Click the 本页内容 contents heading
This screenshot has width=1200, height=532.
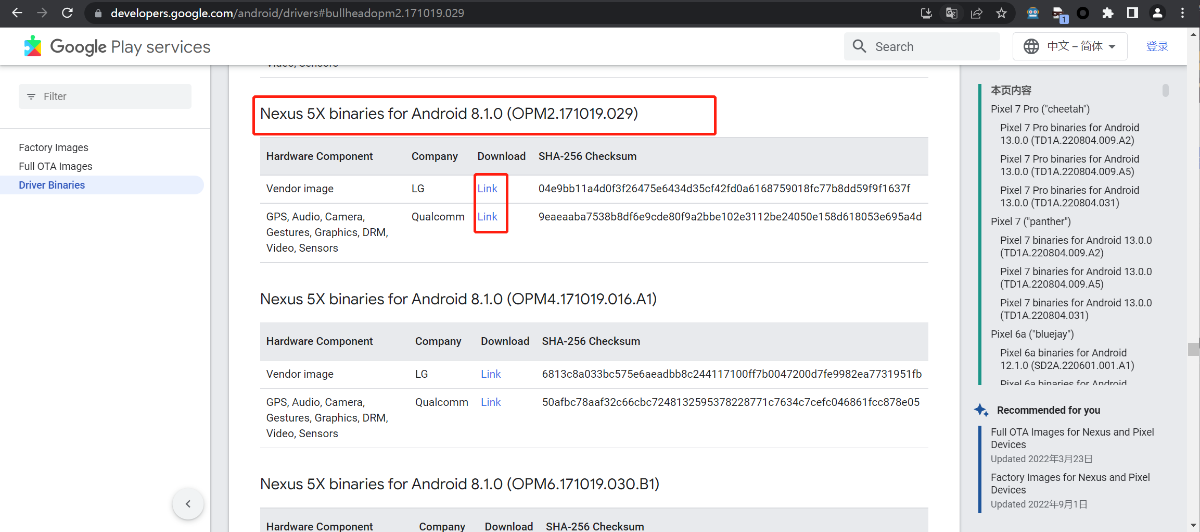1011,90
